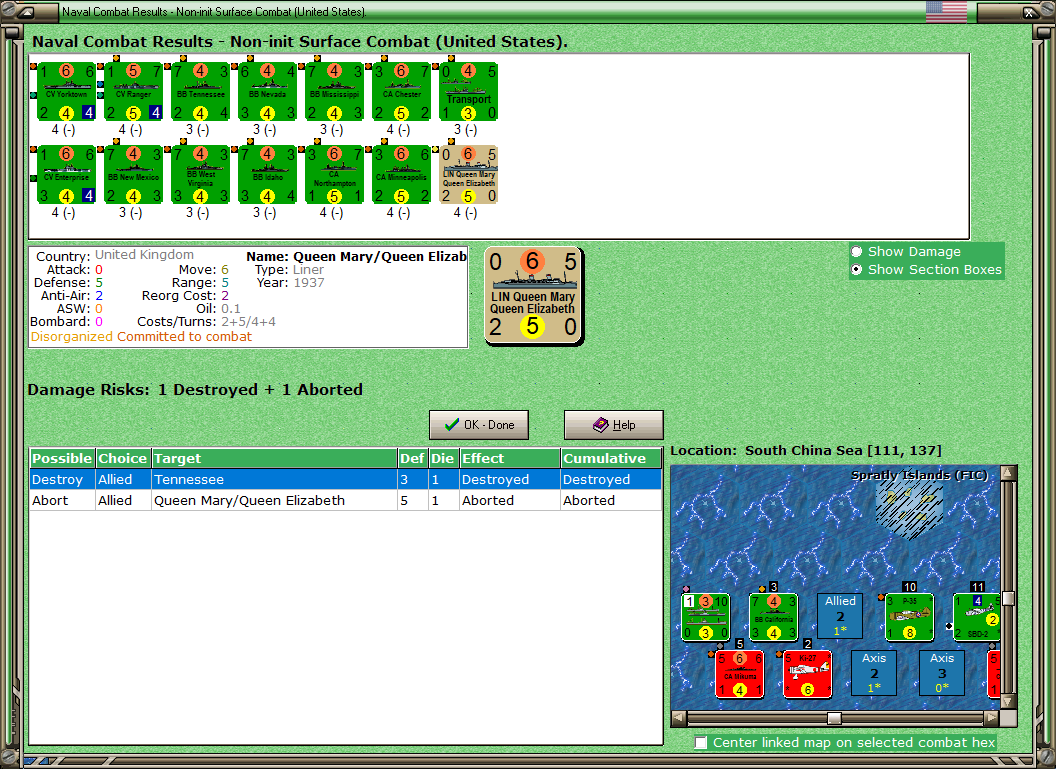Click map vertical scrollbar down arrow
The height and width of the screenshot is (769, 1056).
[x=1008, y=702]
